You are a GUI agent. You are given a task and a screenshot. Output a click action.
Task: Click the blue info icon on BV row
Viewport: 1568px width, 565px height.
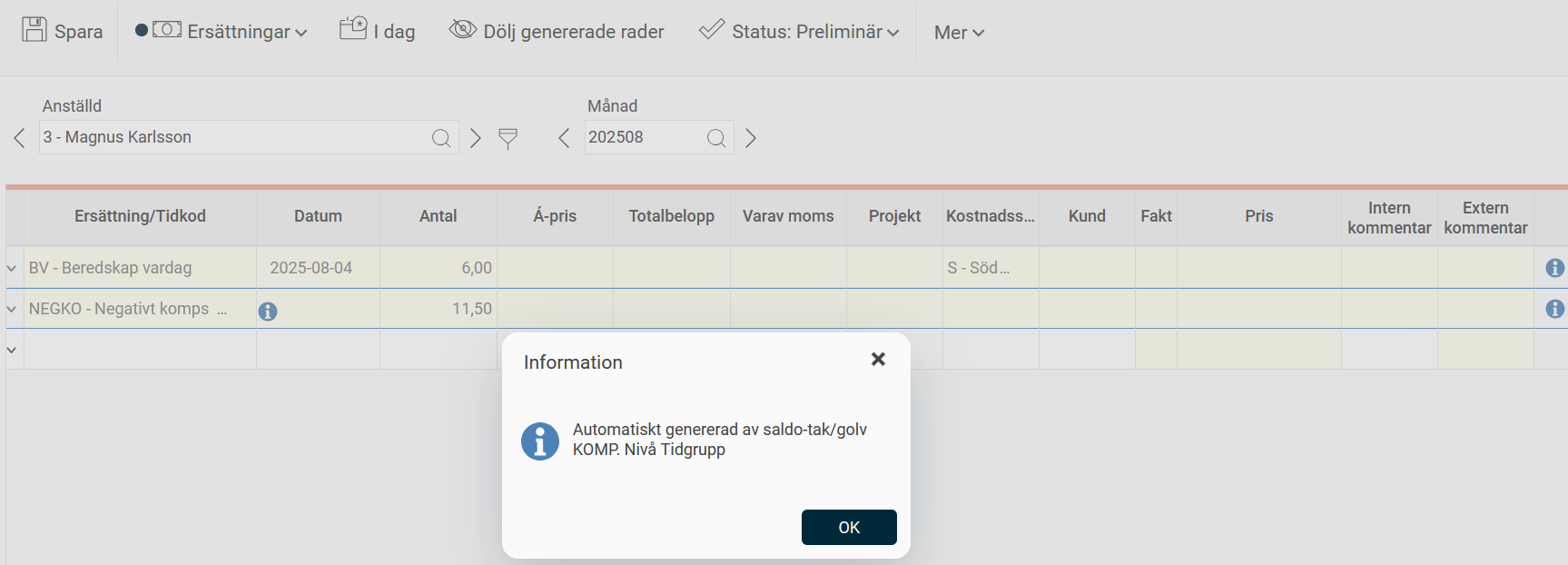click(1554, 268)
